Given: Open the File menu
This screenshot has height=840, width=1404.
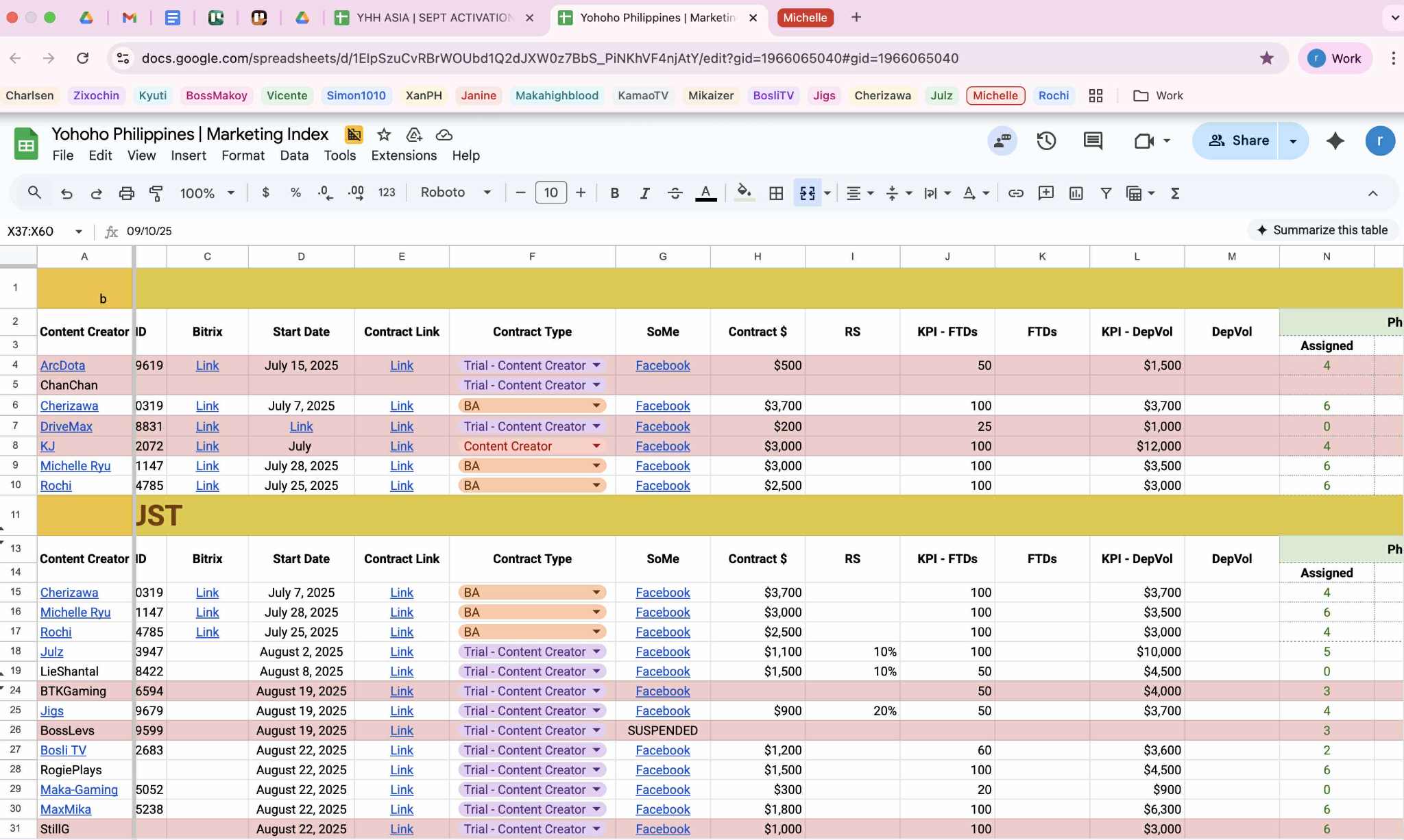Looking at the screenshot, I should pos(63,156).
